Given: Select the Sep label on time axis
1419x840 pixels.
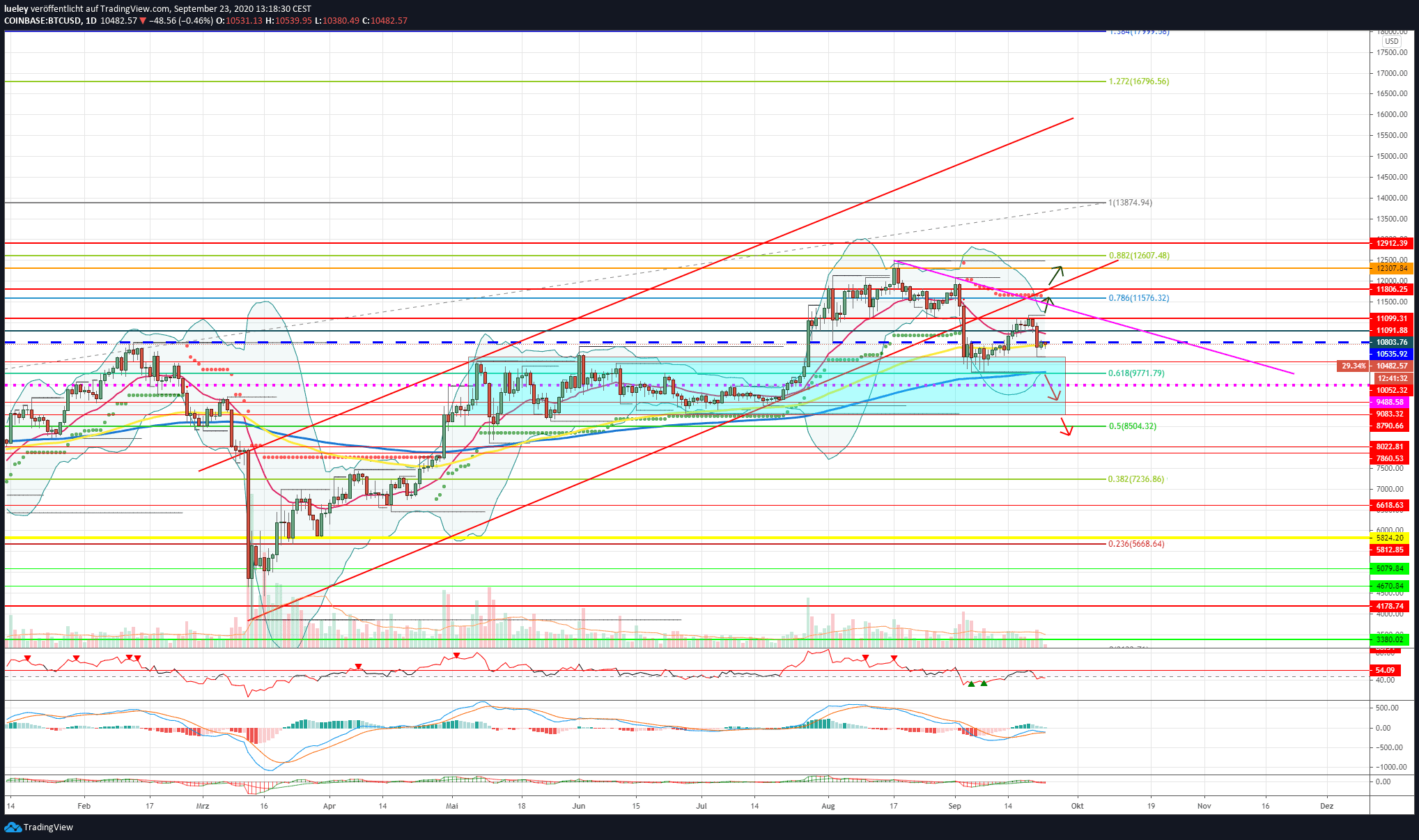Looking at the screenshot, I should (955, 806).
